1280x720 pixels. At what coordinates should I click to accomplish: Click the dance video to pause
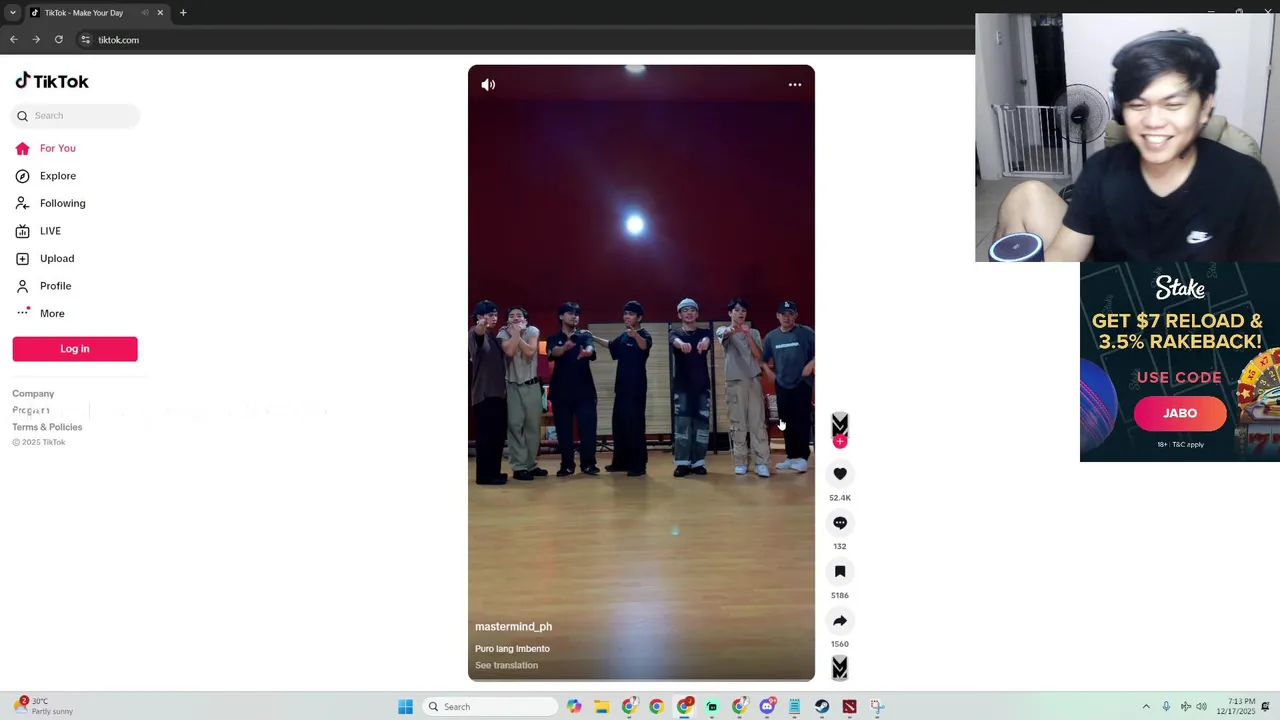641,373
